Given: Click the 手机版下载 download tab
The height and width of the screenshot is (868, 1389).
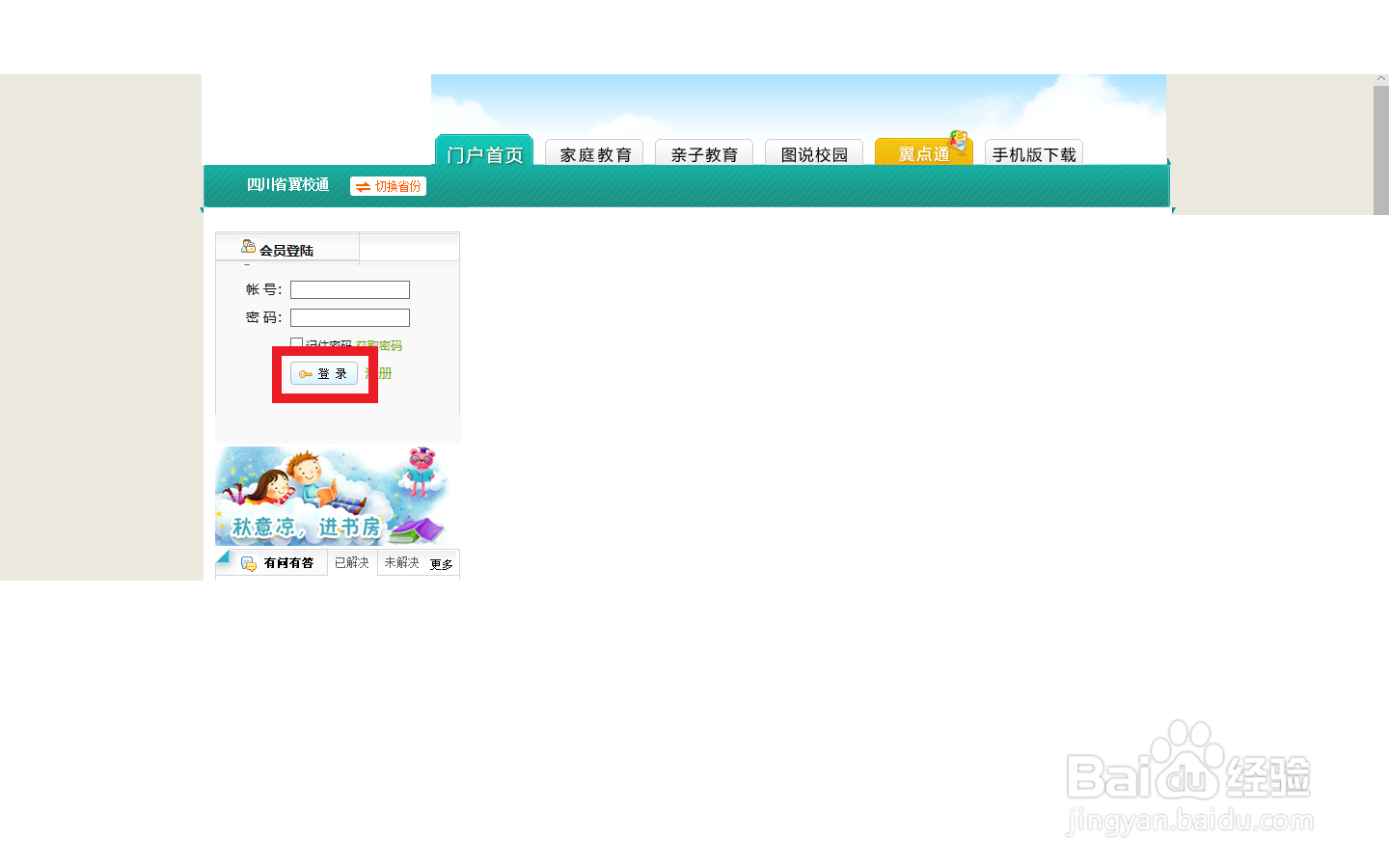Looking at the screenshot, I should (x=1033, y=154).
